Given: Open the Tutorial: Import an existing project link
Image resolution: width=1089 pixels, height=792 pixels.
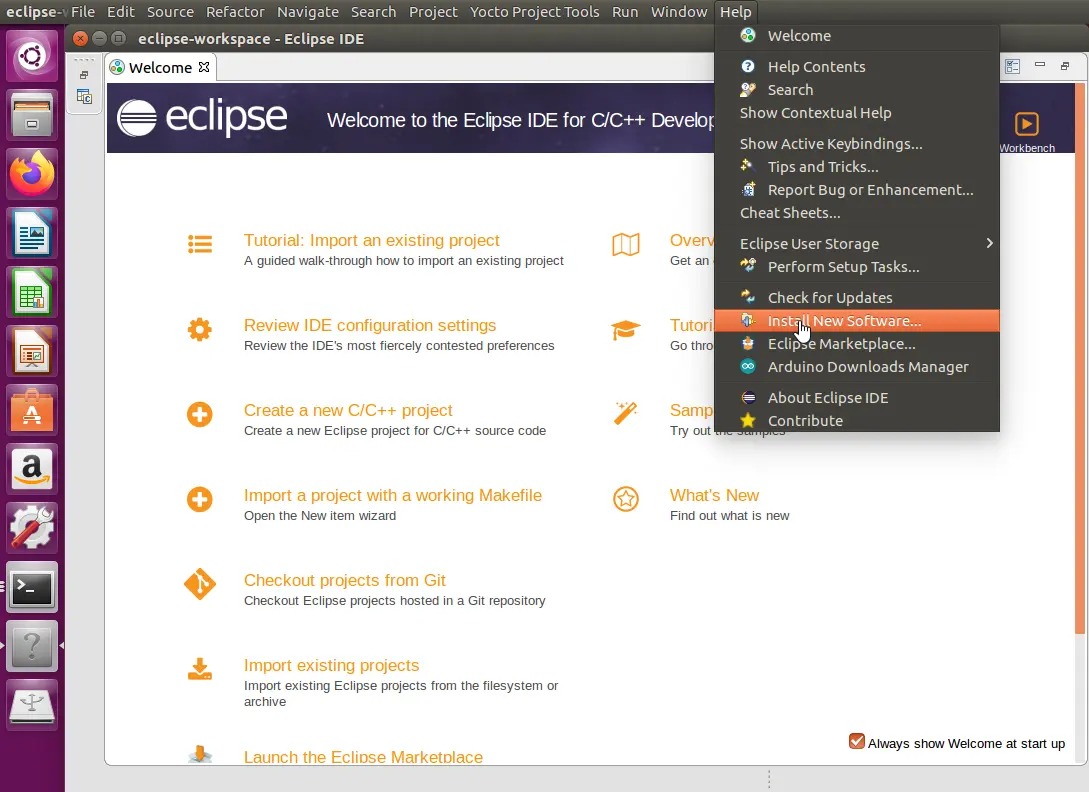Looking at the screenshot, I should (x=371, y=240).
